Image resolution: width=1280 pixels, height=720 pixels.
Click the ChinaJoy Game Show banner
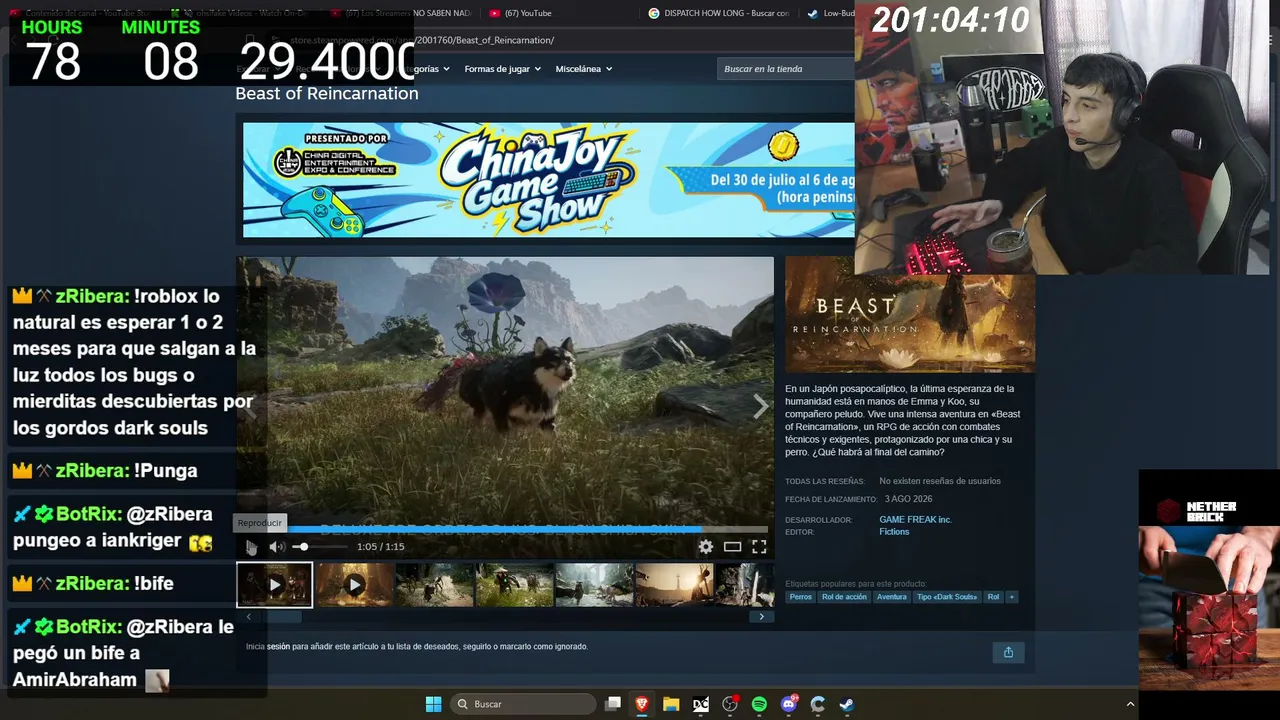[x=549, y=180]
